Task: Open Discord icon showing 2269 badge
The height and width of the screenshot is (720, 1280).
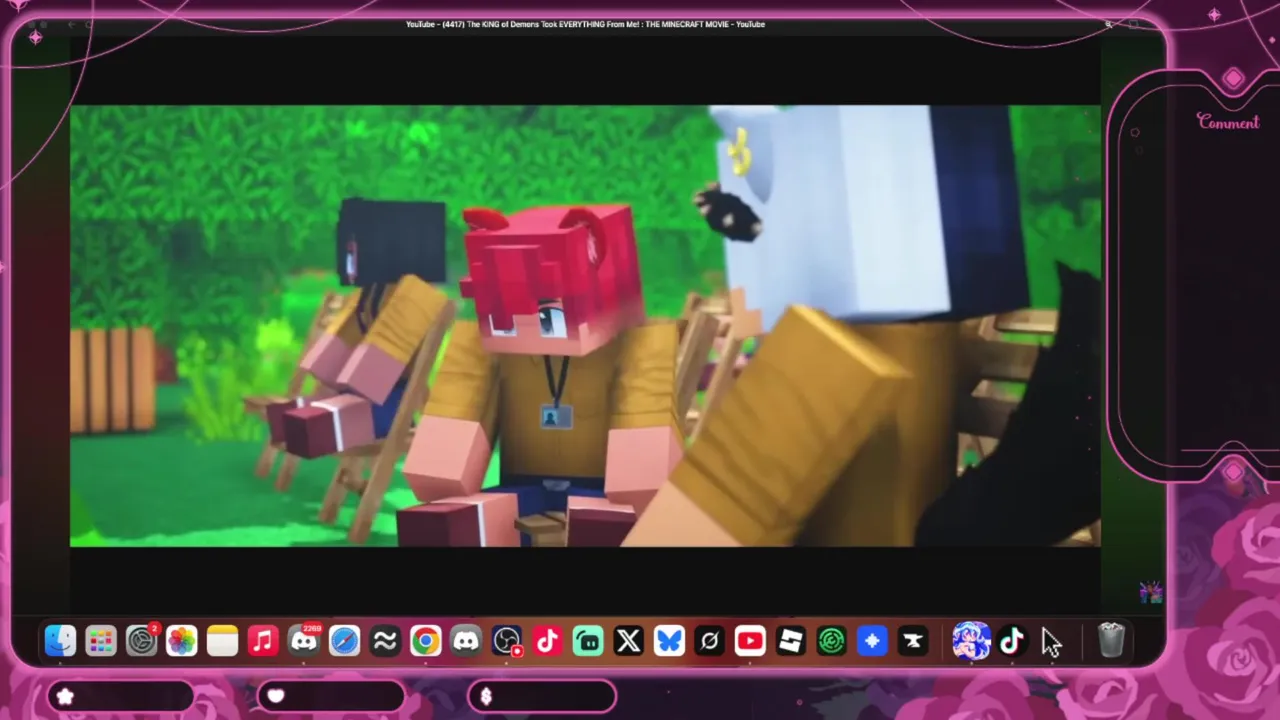Action: pos(304,641)
